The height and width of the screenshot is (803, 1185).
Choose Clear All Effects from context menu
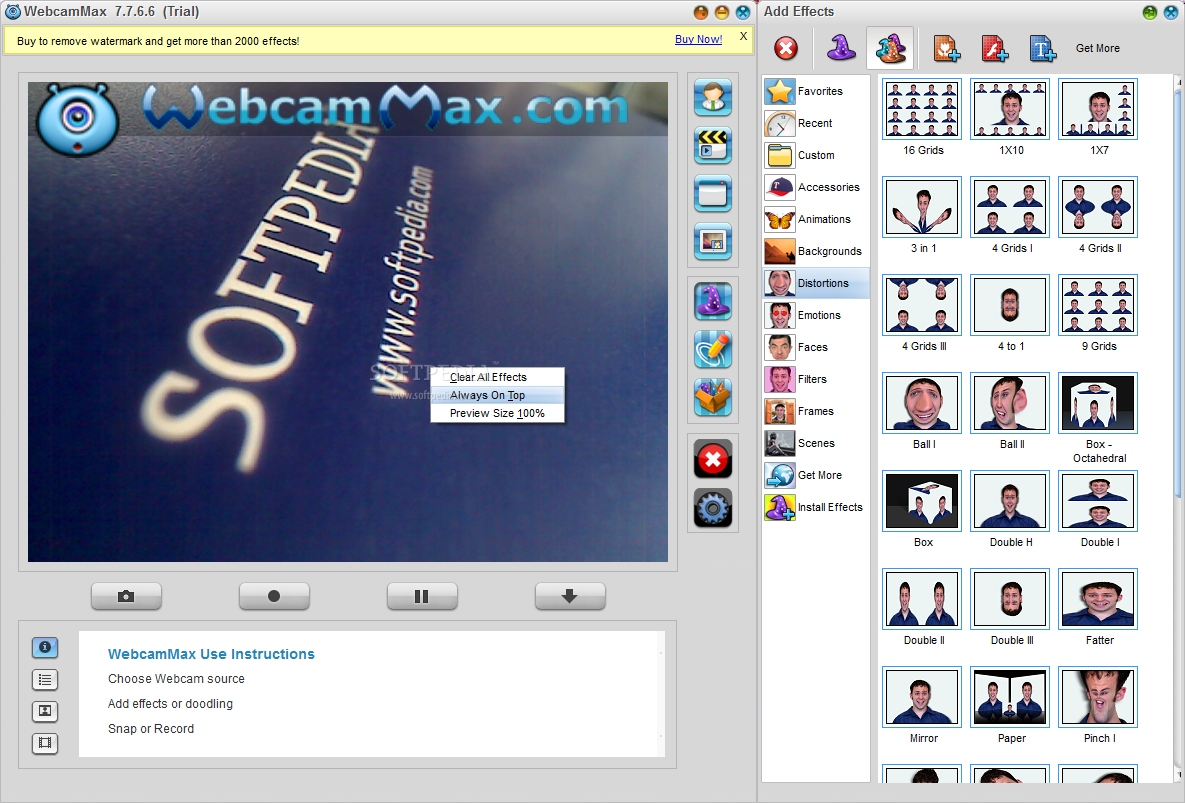click(x=497, y=377)
